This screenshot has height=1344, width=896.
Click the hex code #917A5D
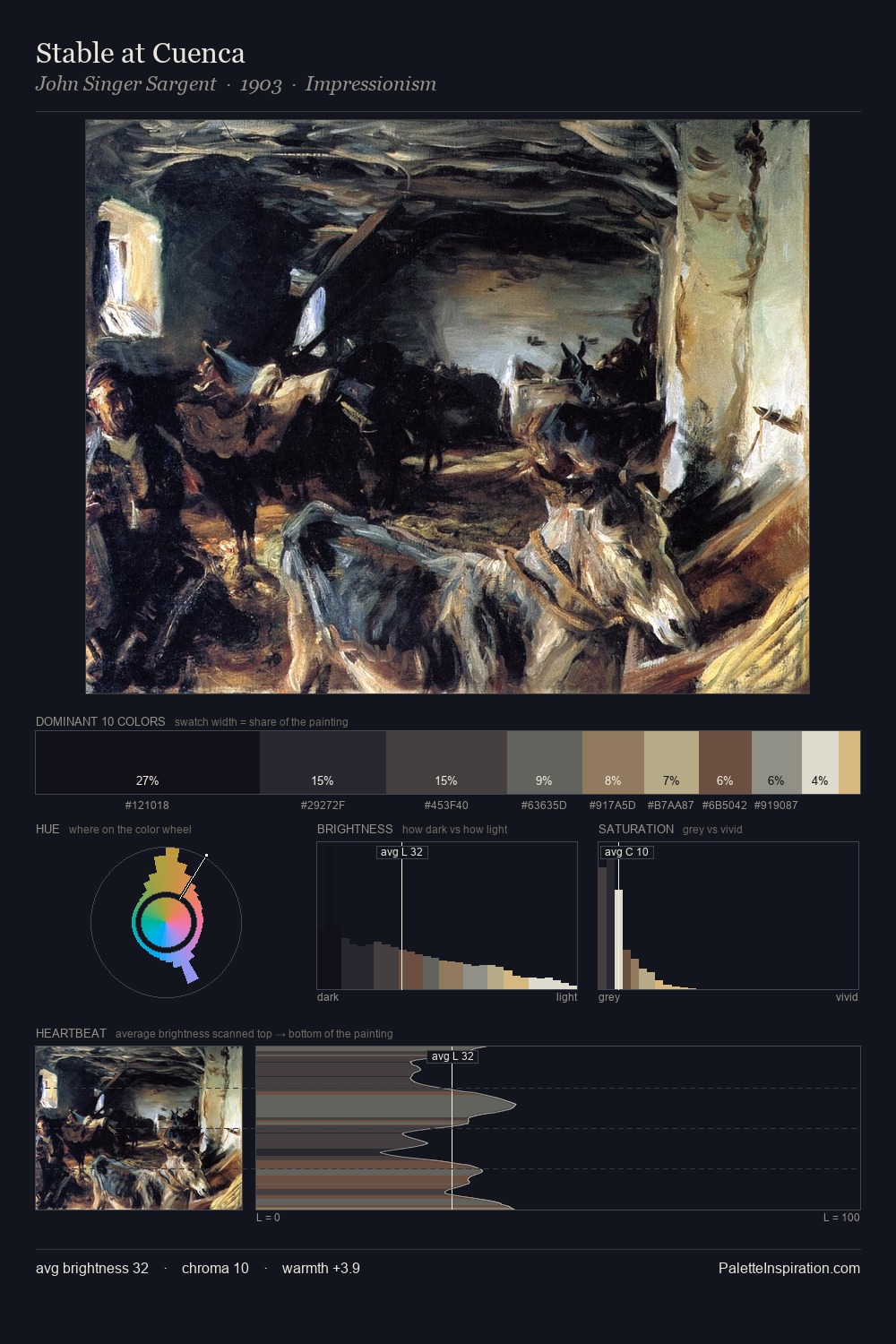[x=613, y=805]
